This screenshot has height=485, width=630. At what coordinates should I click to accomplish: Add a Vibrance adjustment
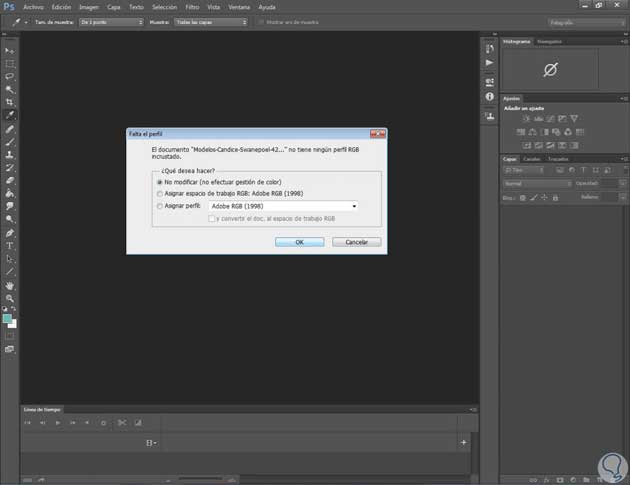[x=574, y=119]
